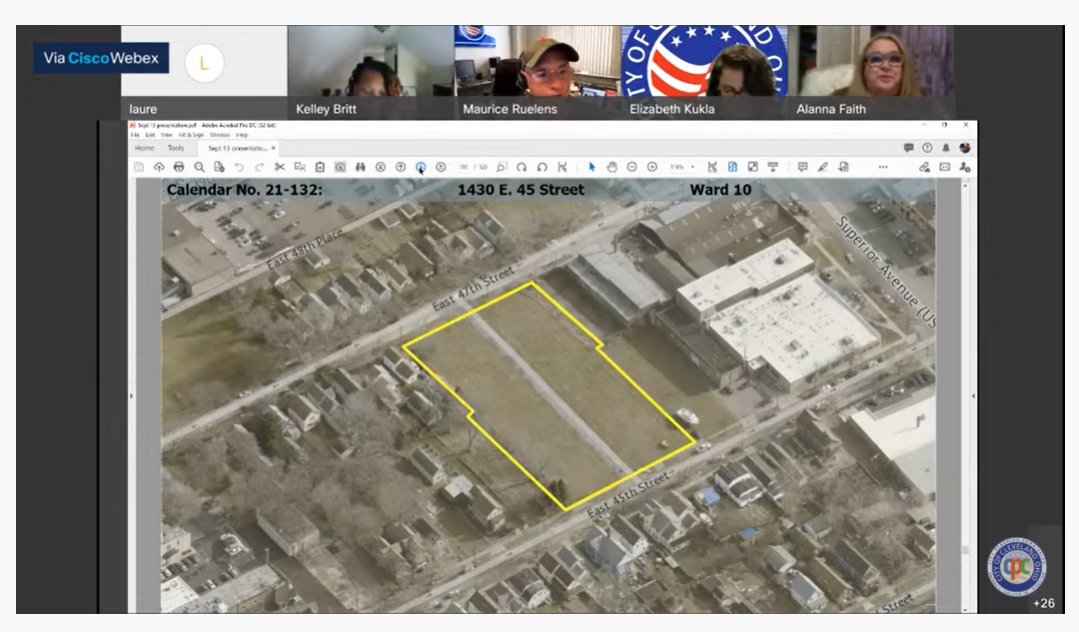Viewport: 1079px width, 632px height.
Task: Click the magnifier search icon near Print
Action: tap(200, 167)
